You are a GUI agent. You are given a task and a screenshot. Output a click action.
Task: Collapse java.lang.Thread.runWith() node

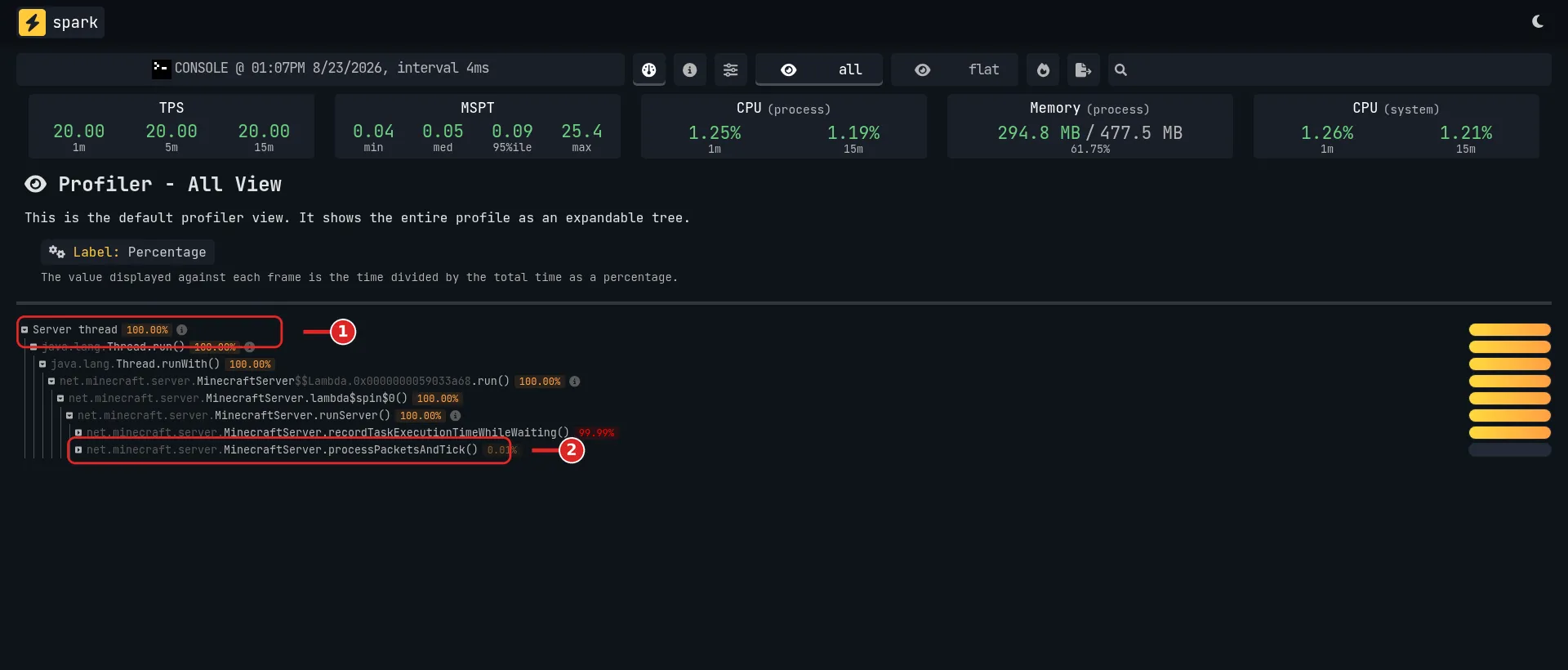[x=42, y=364]
